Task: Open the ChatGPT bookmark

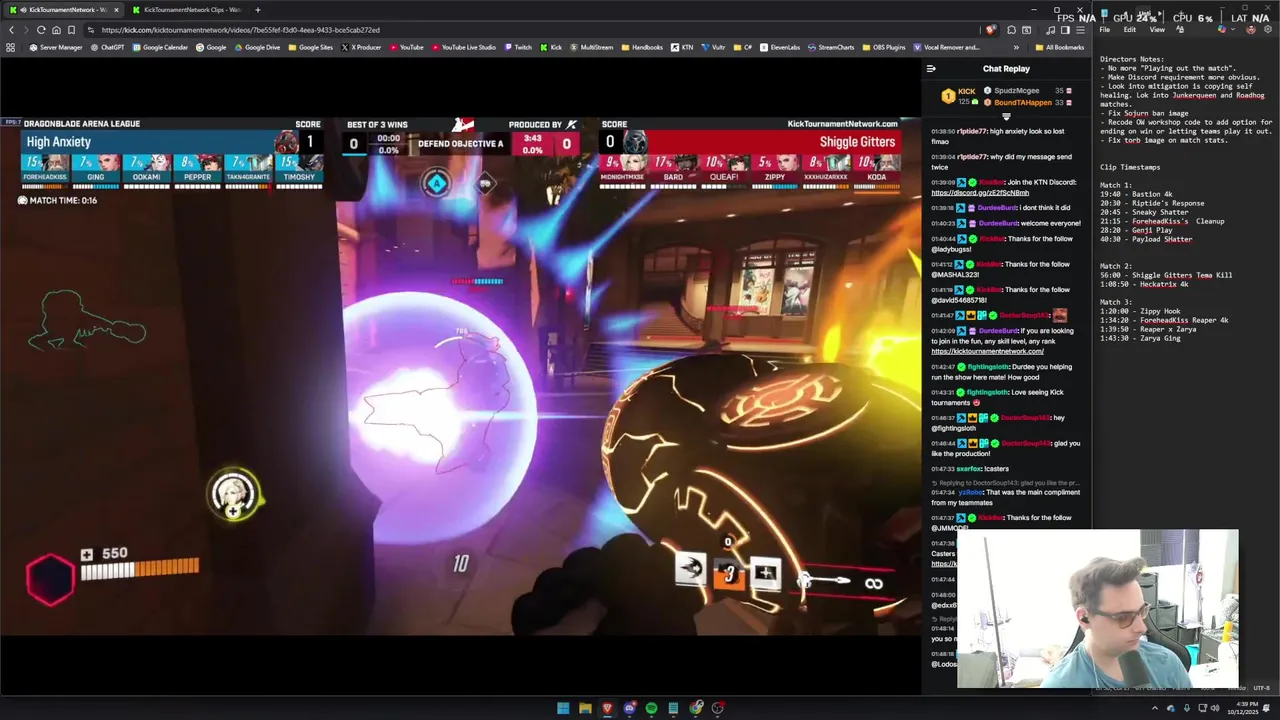Action: pos(106,47)
